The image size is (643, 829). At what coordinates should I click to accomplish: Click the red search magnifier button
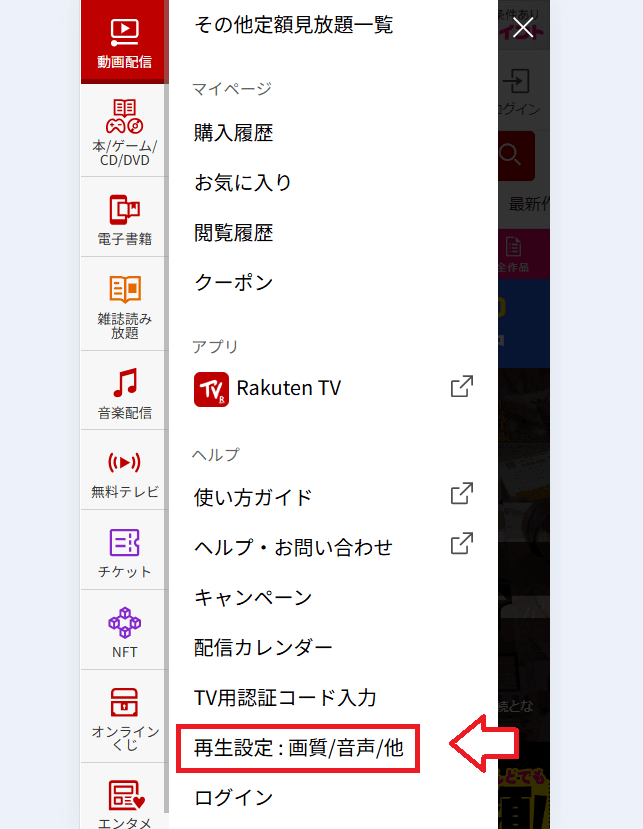[516, 156]
